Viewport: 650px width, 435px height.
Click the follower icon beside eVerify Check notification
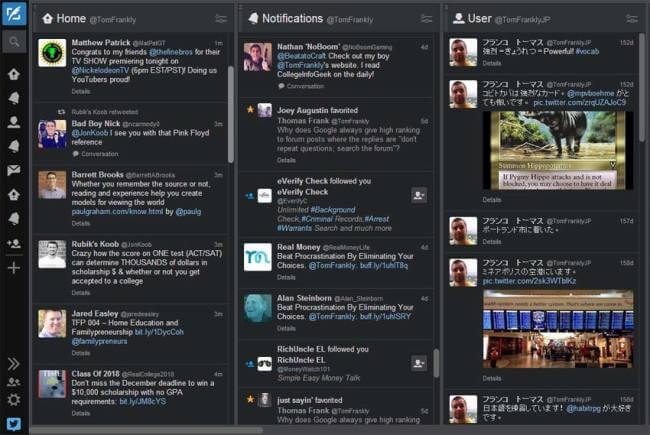(x=250, y=195)
